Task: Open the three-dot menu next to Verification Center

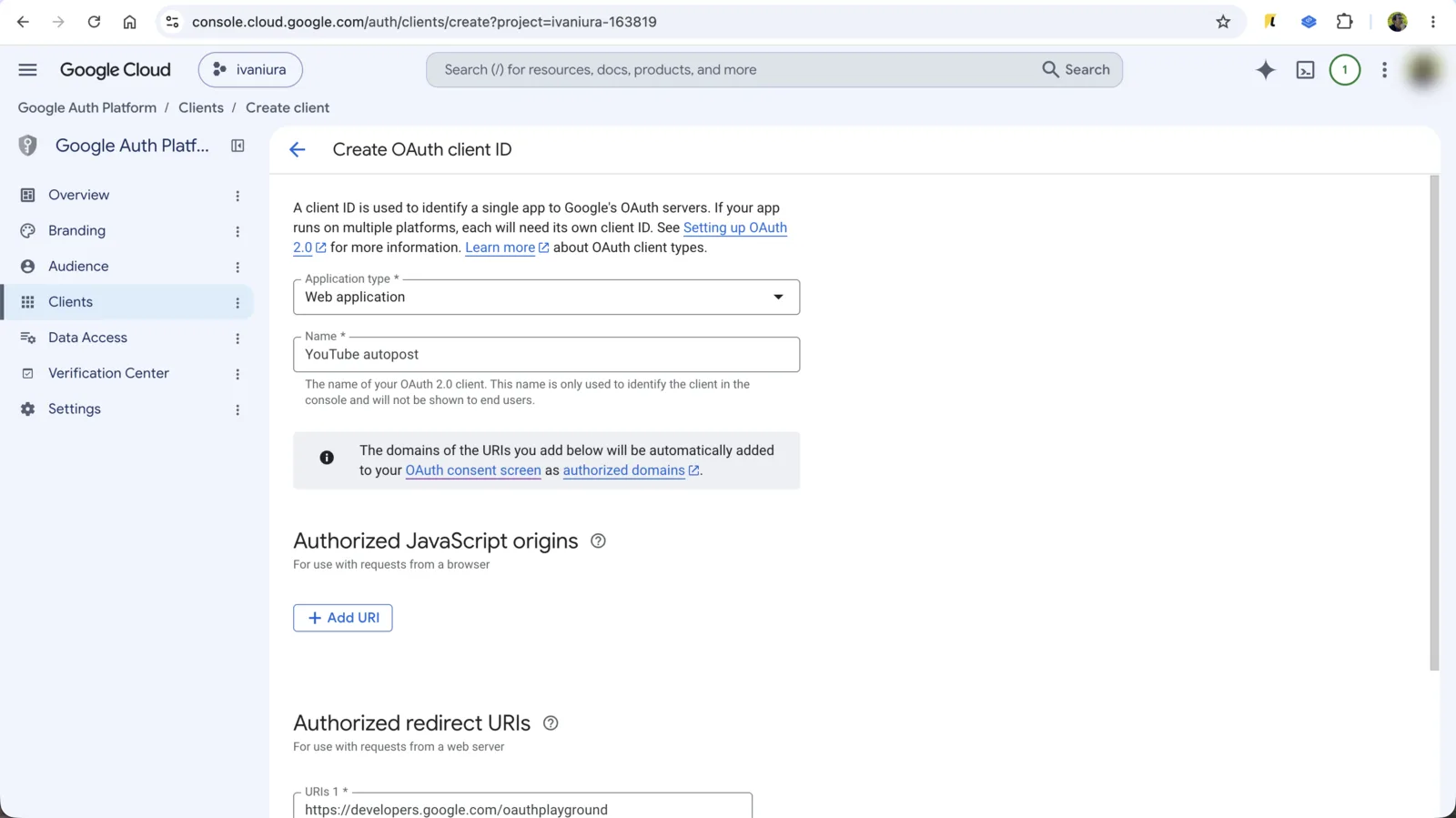Action: coord(238,374)
